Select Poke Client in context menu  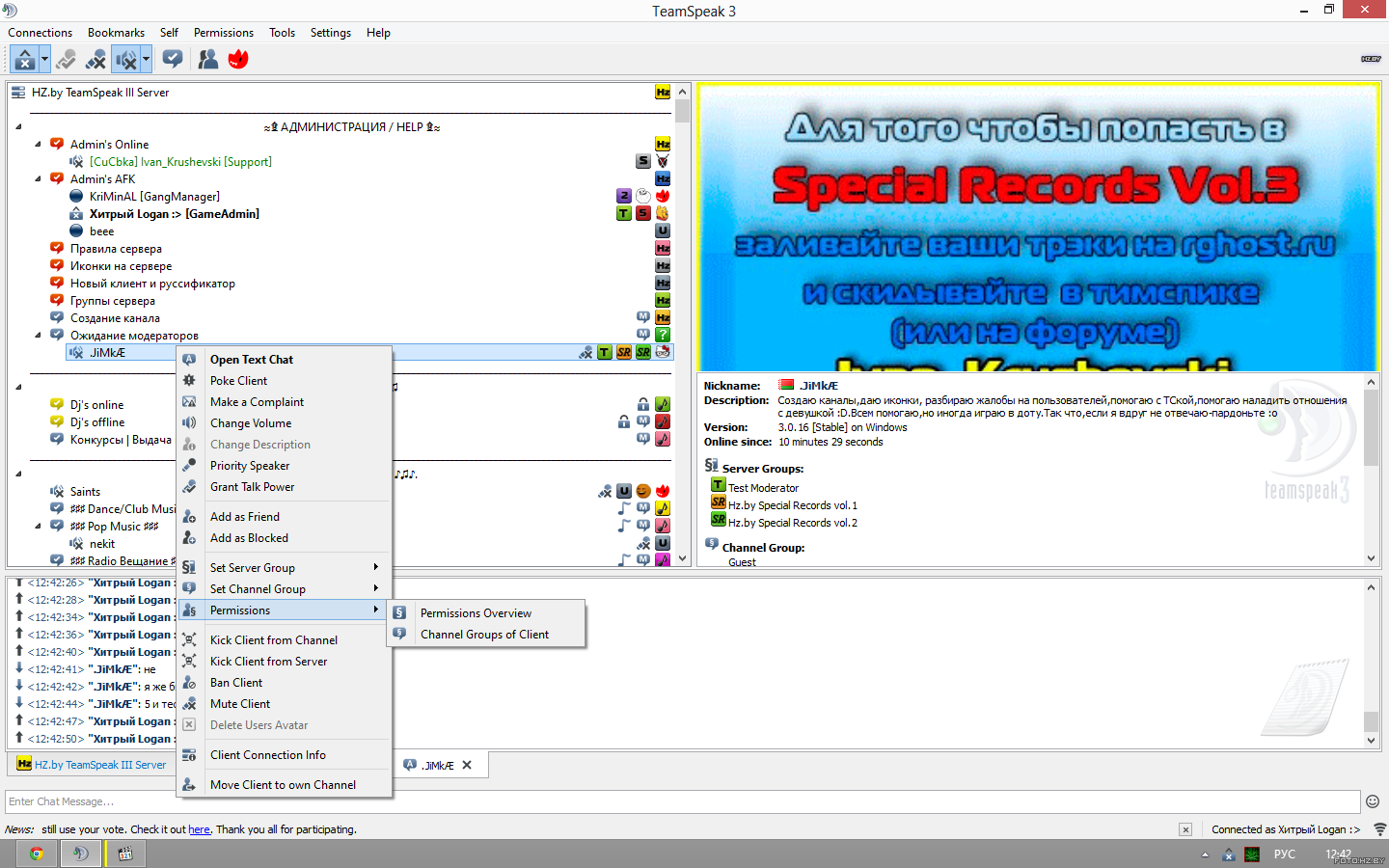click(x=286, y=380)
